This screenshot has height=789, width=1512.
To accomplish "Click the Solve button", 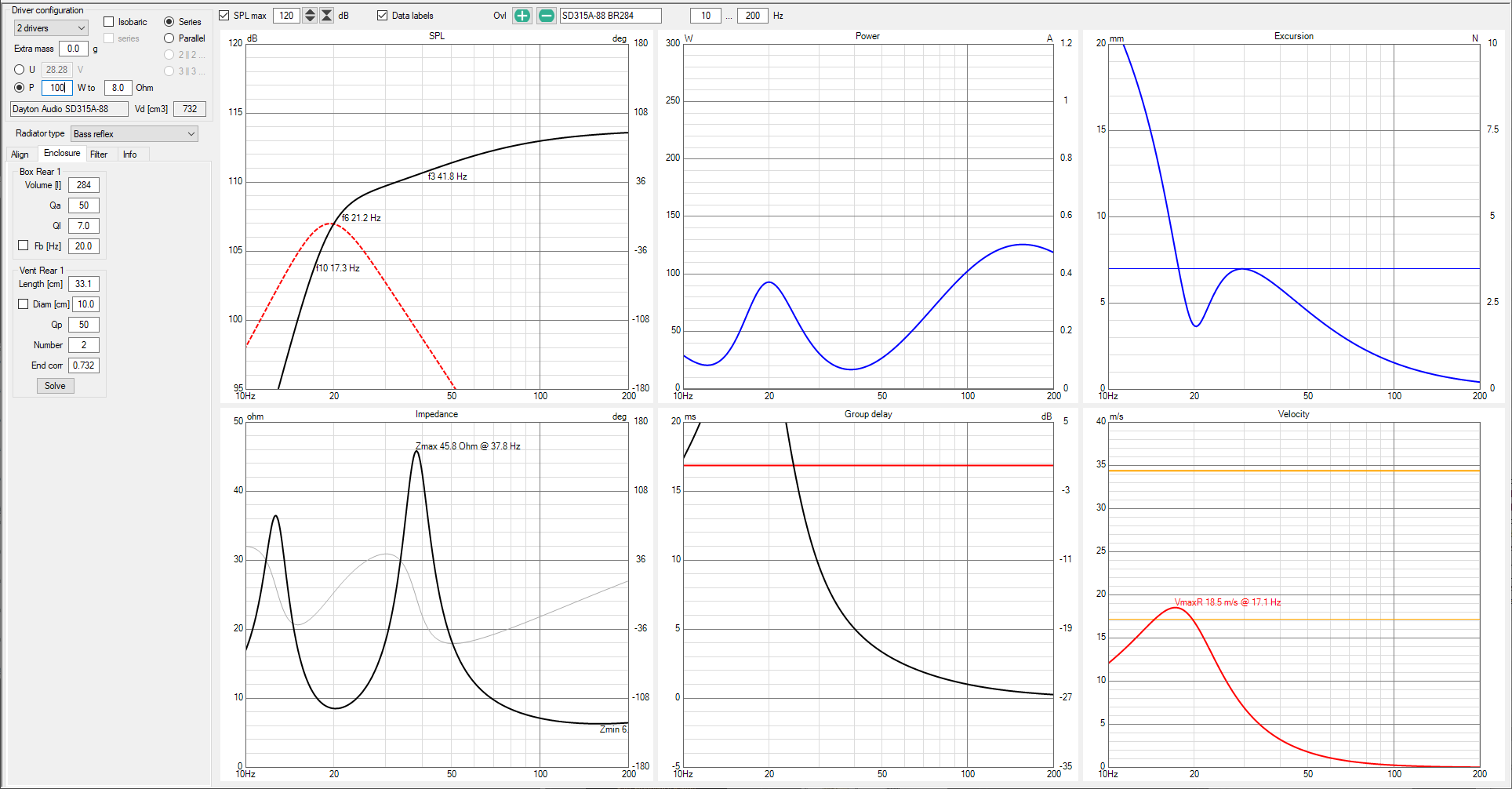I will pos(55,386).
